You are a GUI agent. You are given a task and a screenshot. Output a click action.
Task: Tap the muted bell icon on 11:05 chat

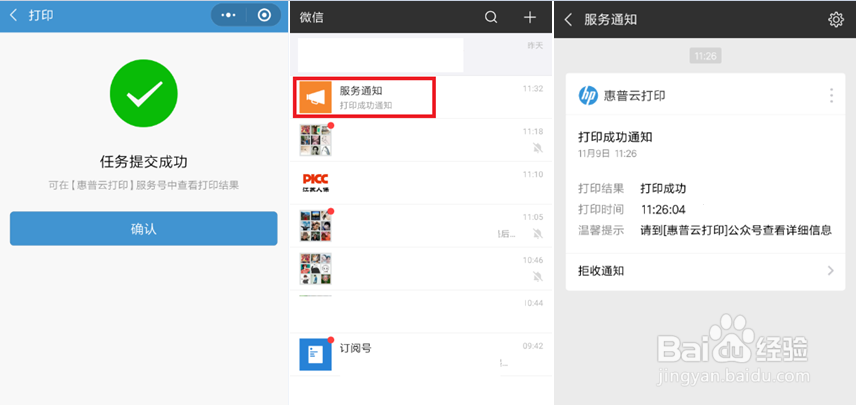[x=538, y=234]
